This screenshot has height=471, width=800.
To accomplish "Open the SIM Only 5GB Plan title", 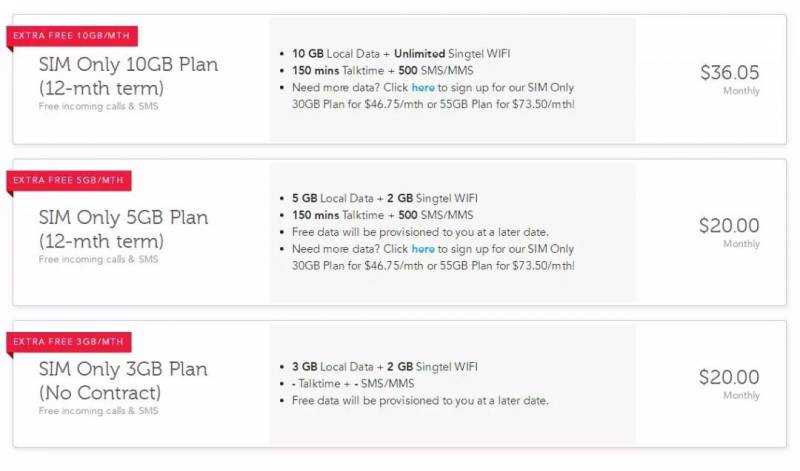I will coord(123,217).
